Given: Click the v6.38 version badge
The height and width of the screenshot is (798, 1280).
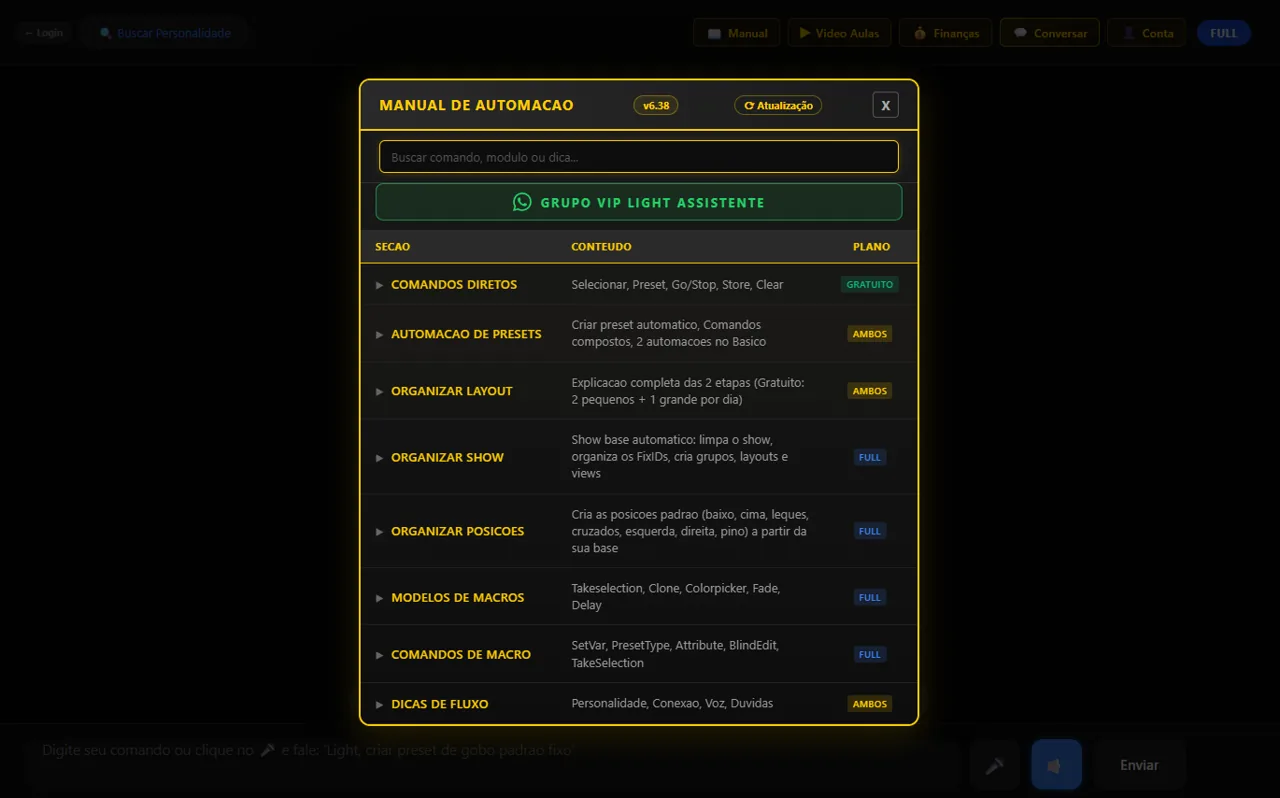Looking at the screenshot, I should (x=656, y=105).
